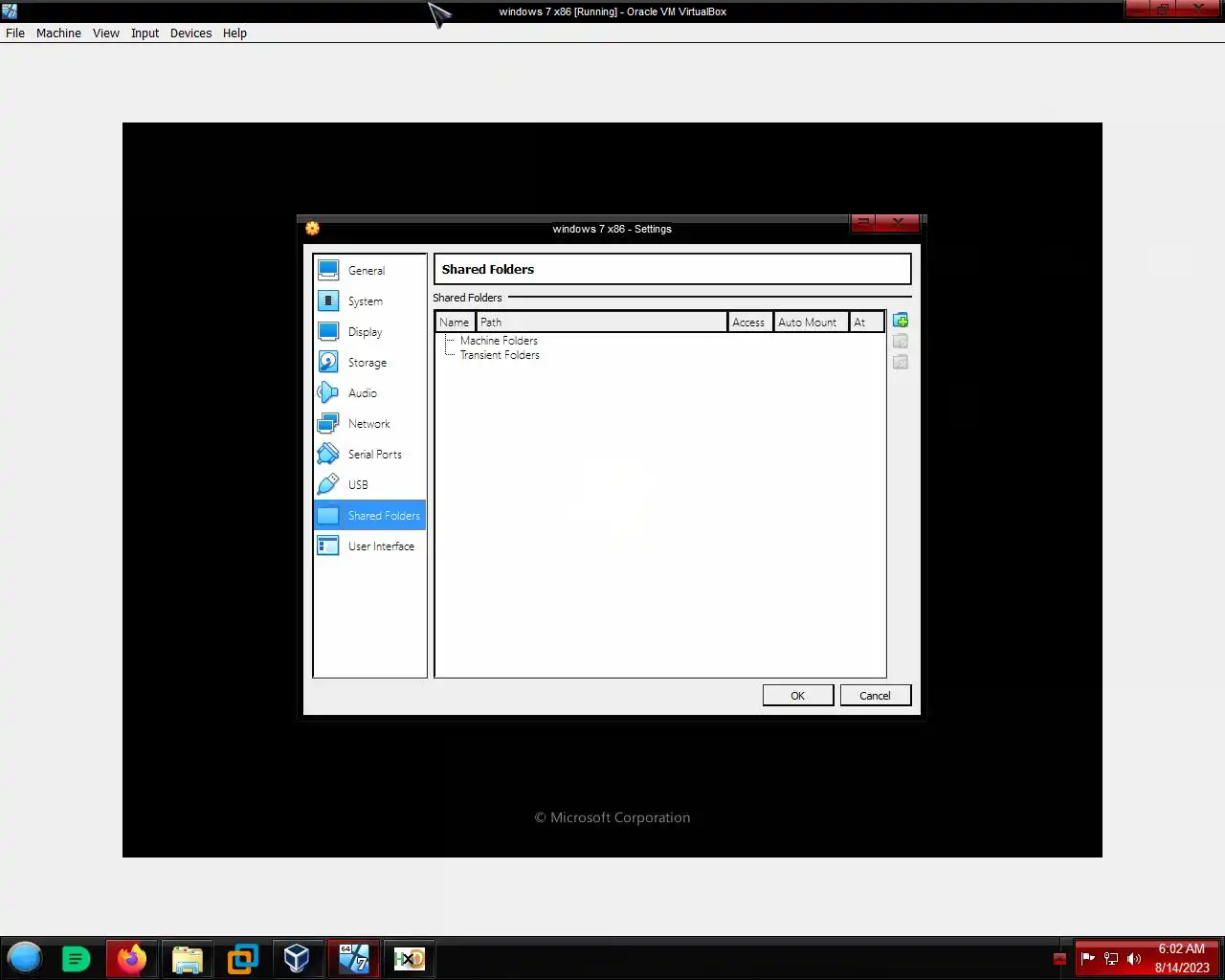The width and height of the screenshot is (1225, 980).
Task: Click the remove shared folder icon
Action: coord(901,362)
